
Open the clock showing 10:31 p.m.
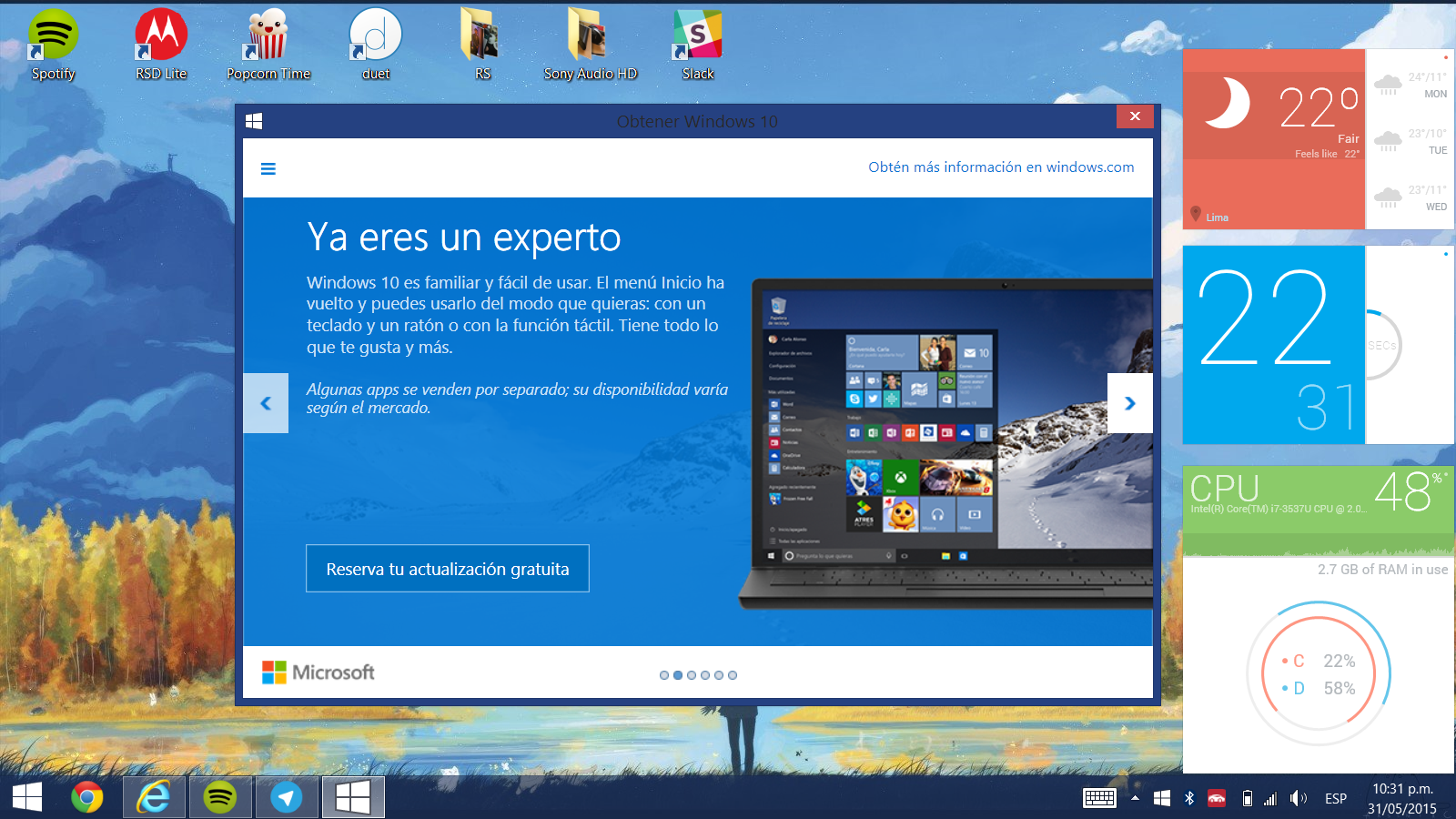point(1402,798)
